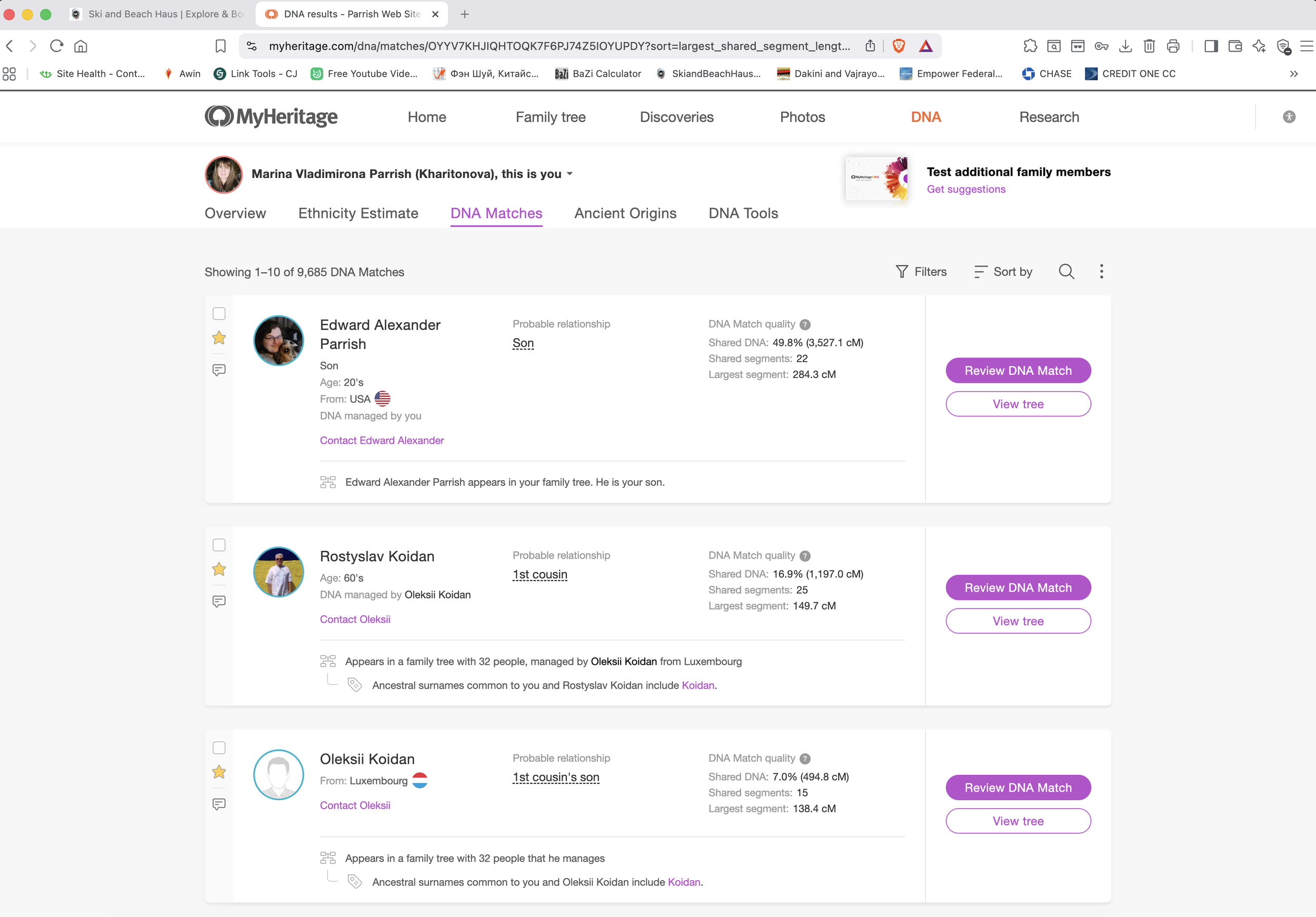Select the Rostyslav Koidan match checkbox
Image resolution: width=1316 pixels, height=917 pixels.
[219, 545]
